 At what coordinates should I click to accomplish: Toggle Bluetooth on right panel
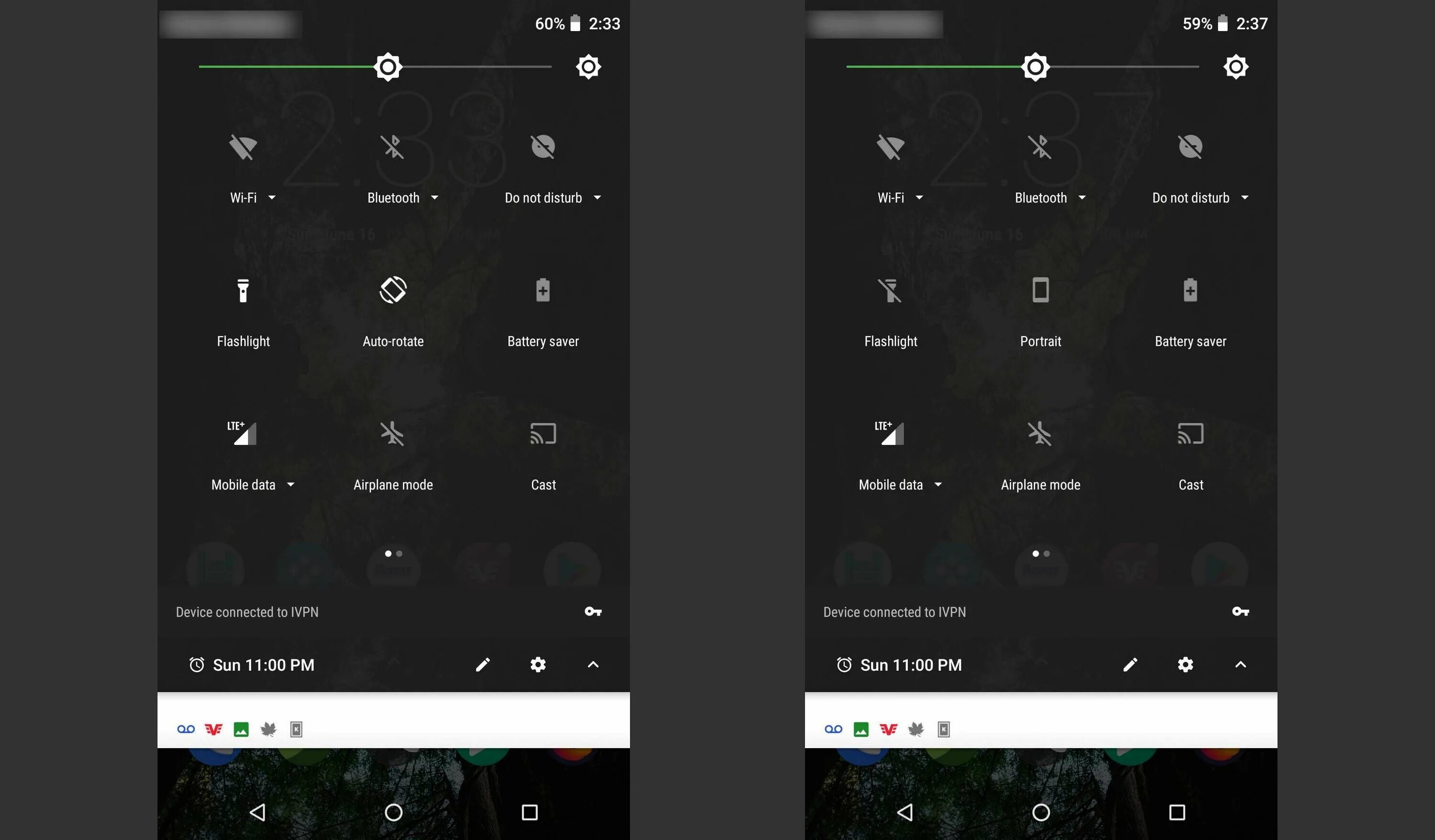[1040, 146]
